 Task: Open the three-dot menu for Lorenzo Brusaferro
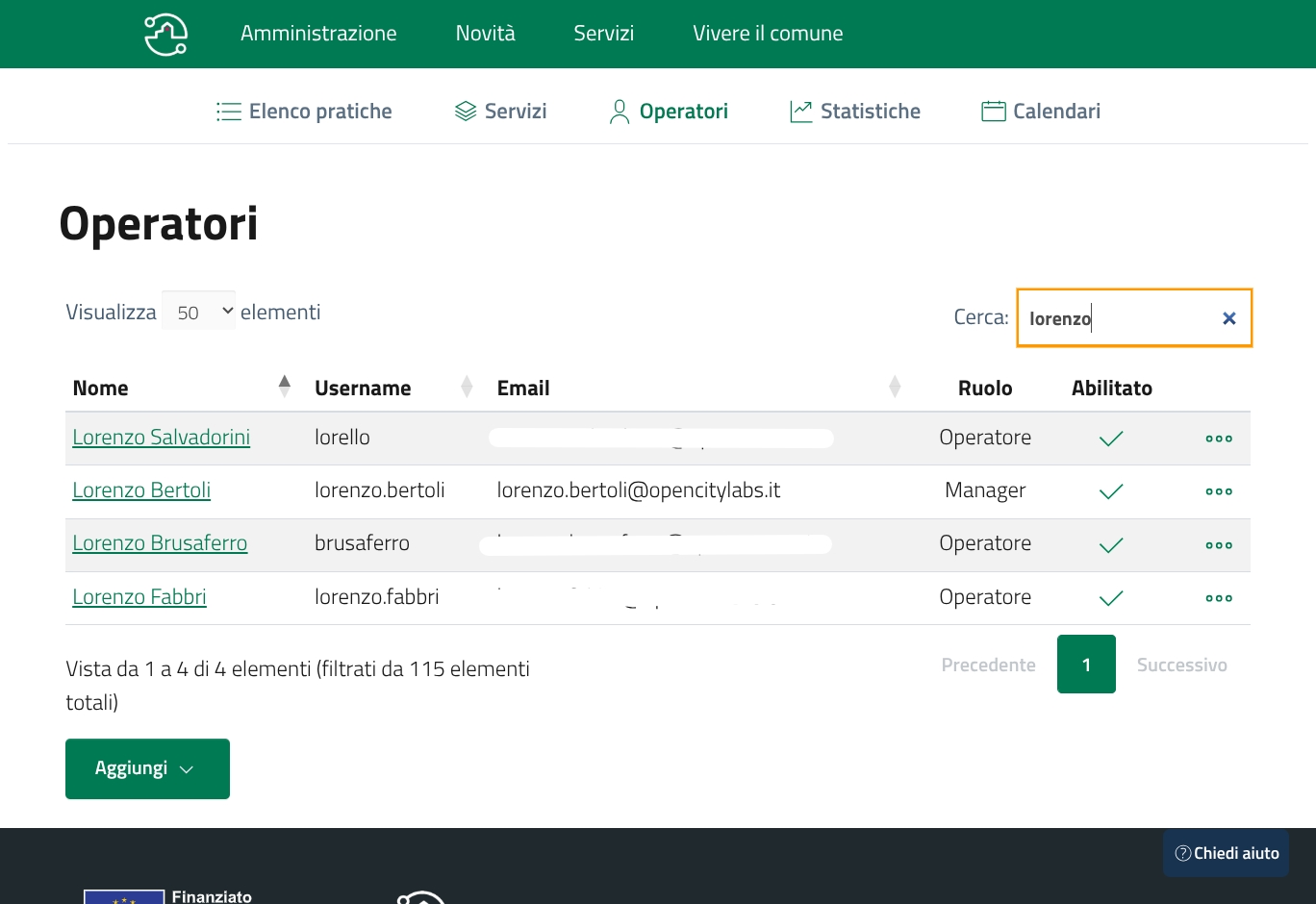coord(1218,545)
